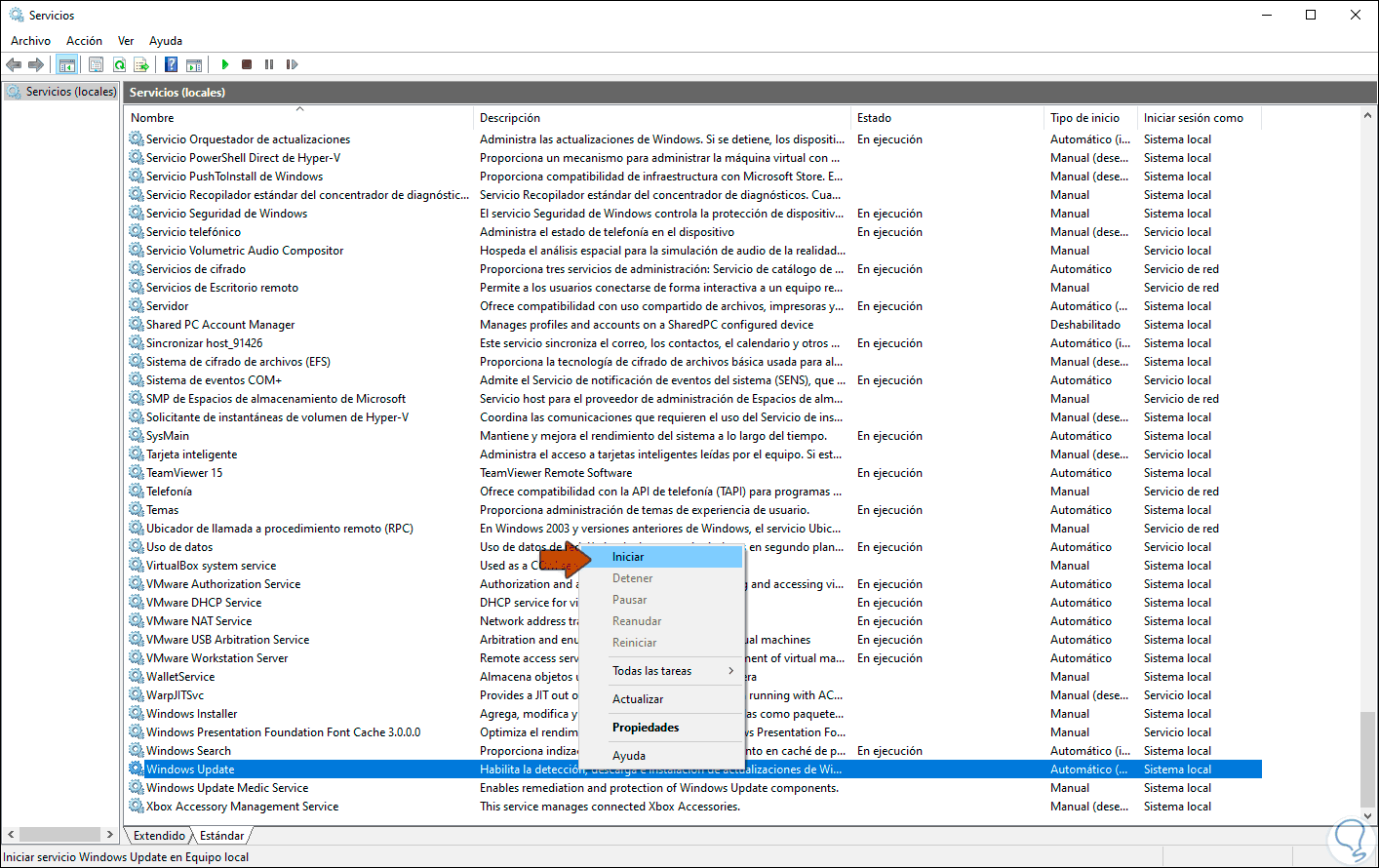Select the Tarjeta inteligente service name
This screenshot has width=1379, height=868.
click(192, 454)
